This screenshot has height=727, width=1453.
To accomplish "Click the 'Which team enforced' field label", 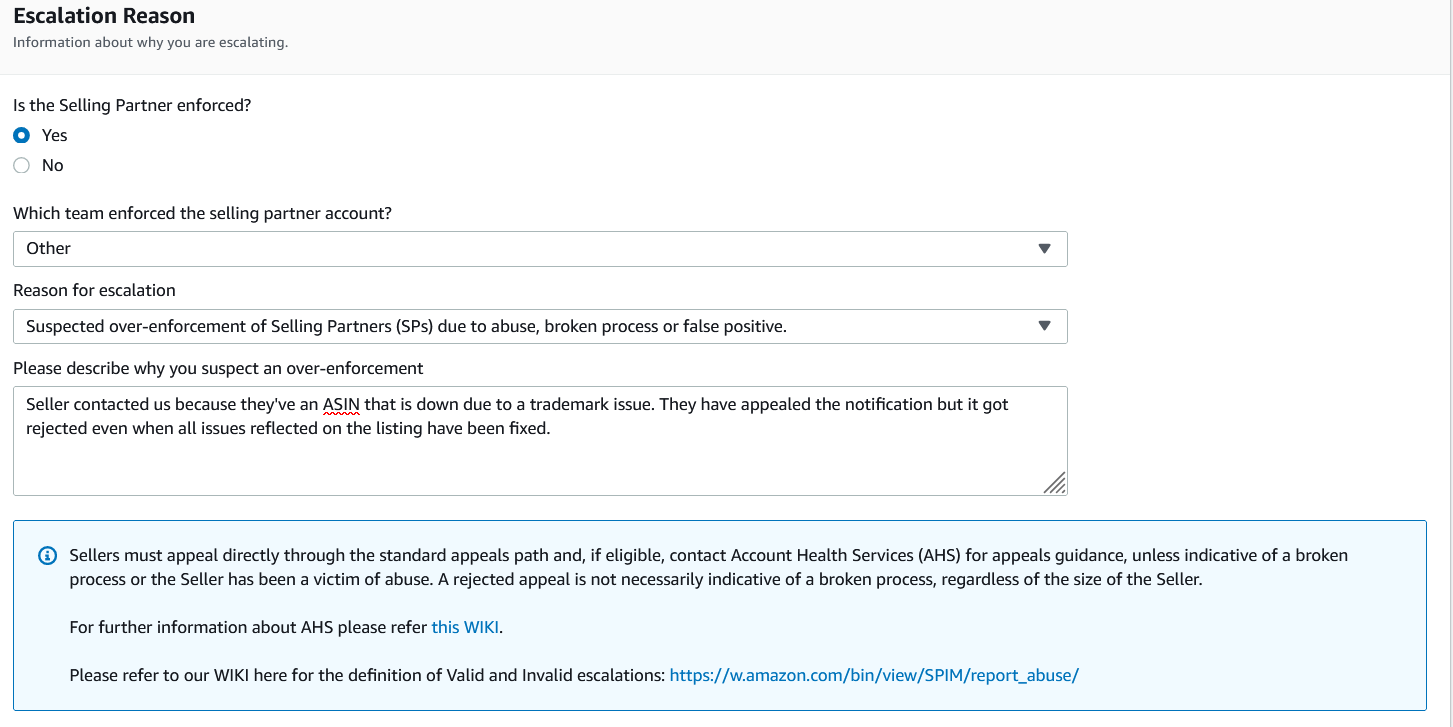I will [202, 213].
